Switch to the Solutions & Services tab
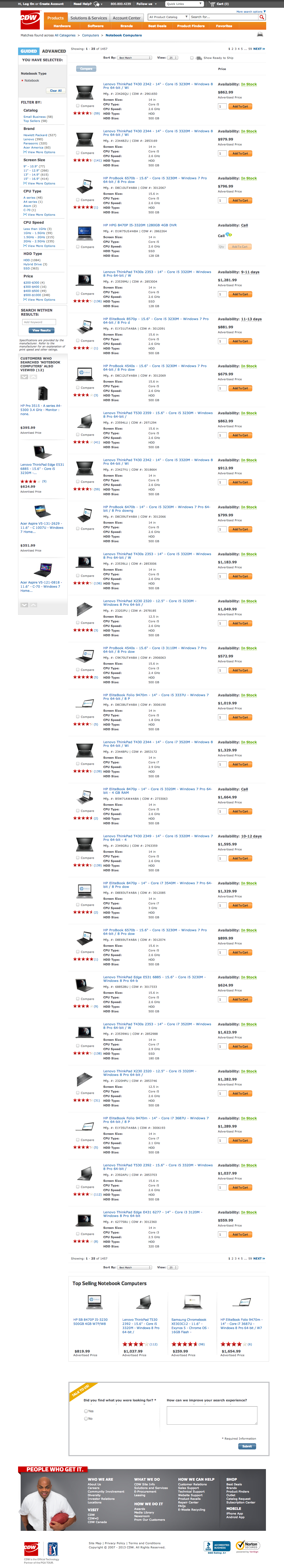The width and height of the screenshot is (284, 1568). tap(88, 18)
